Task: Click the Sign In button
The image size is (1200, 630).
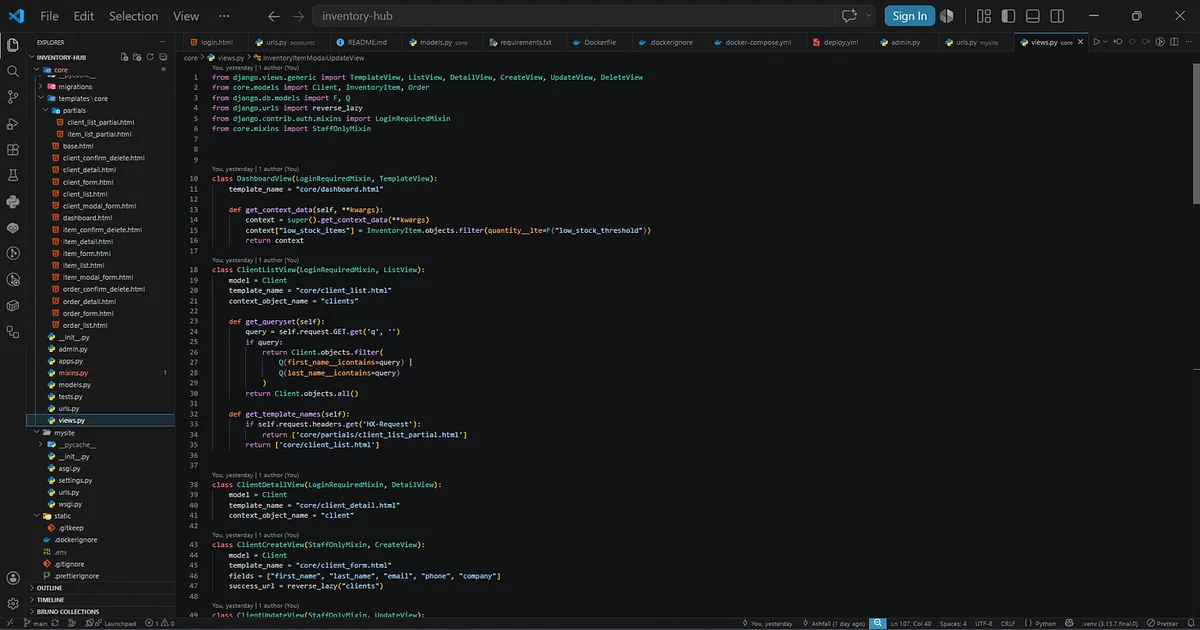Action: [909, 16]
